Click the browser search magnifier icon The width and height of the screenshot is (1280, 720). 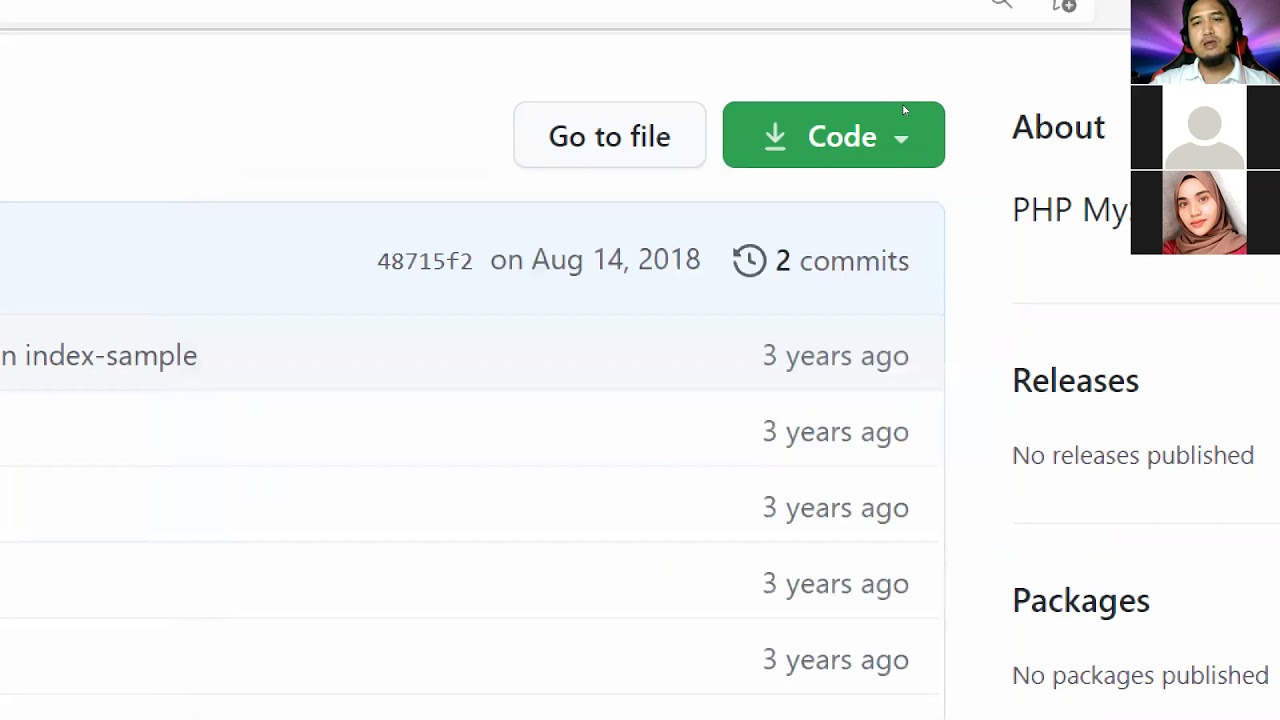tap(1001, 4)
